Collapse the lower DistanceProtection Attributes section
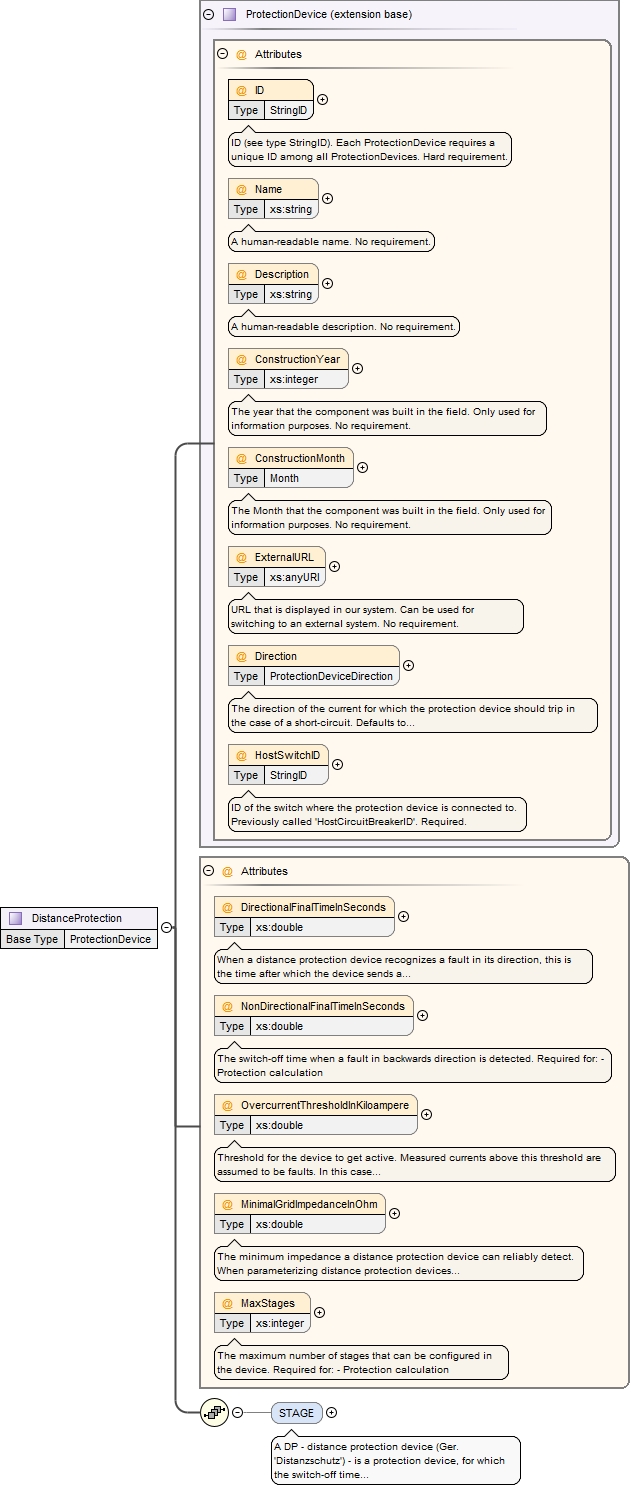Viewport: 631px width, 1488px height. (208, 871)
